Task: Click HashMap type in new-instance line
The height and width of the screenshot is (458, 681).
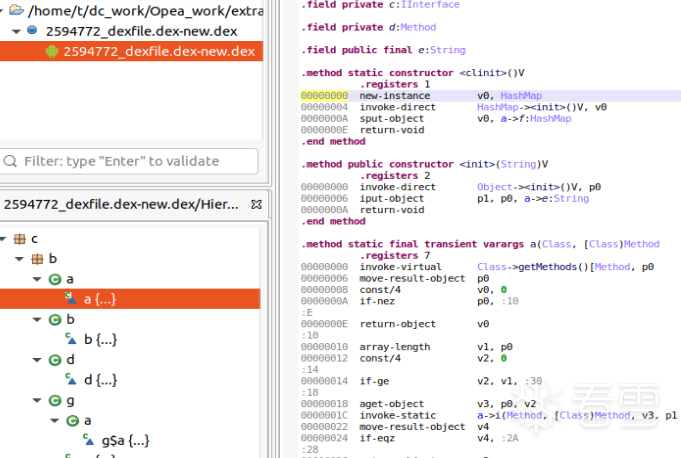Action: 521,96
